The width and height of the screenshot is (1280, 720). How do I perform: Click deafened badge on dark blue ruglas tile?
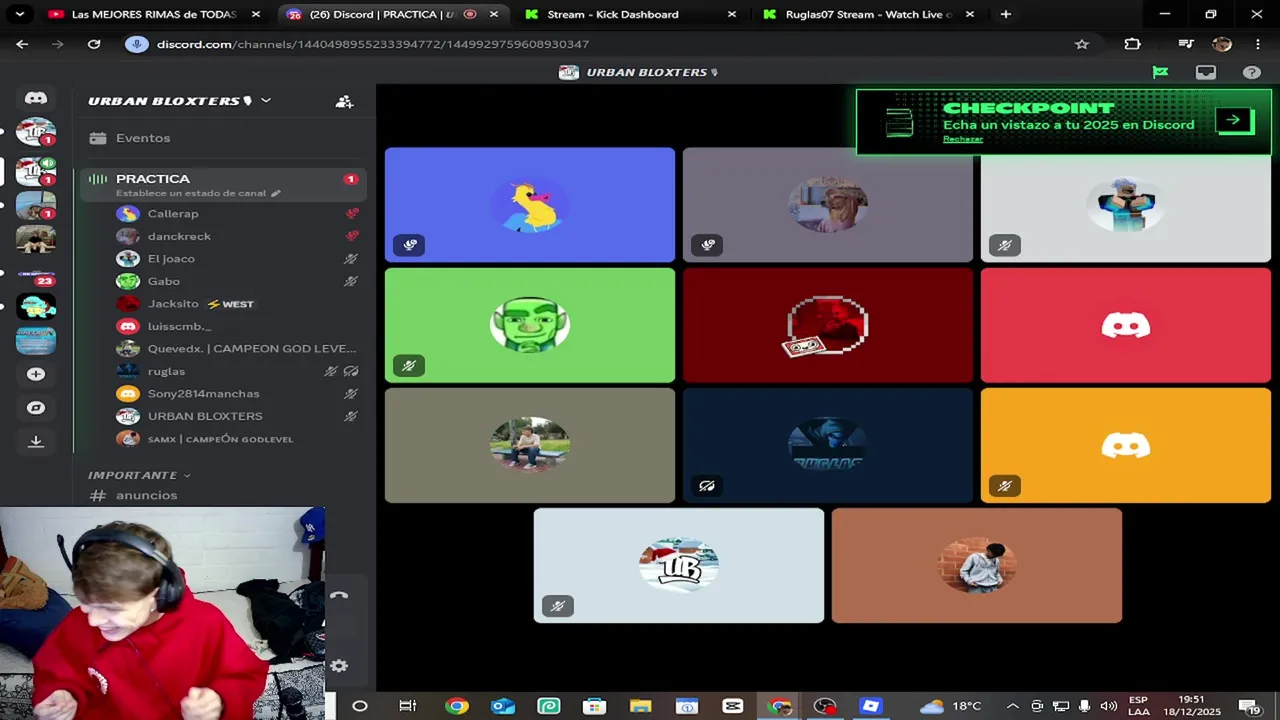point(707,486)
